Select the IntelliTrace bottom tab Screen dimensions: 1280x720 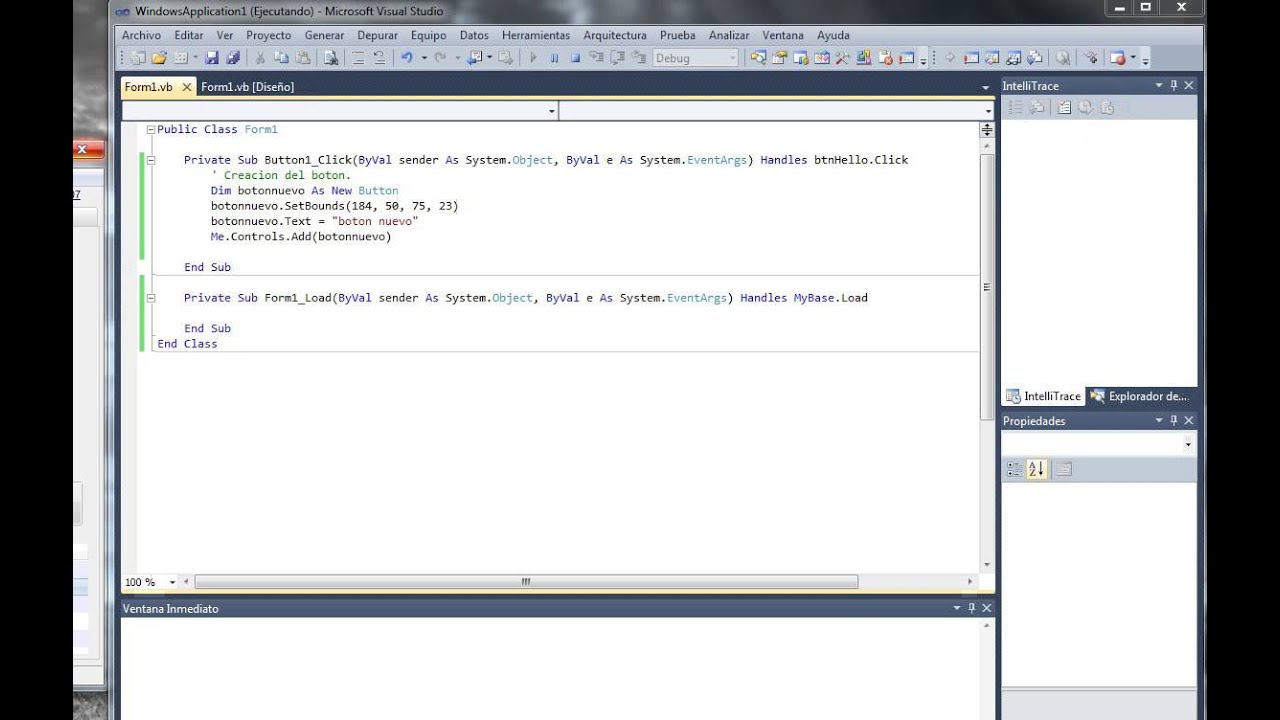coord(1043,396)
